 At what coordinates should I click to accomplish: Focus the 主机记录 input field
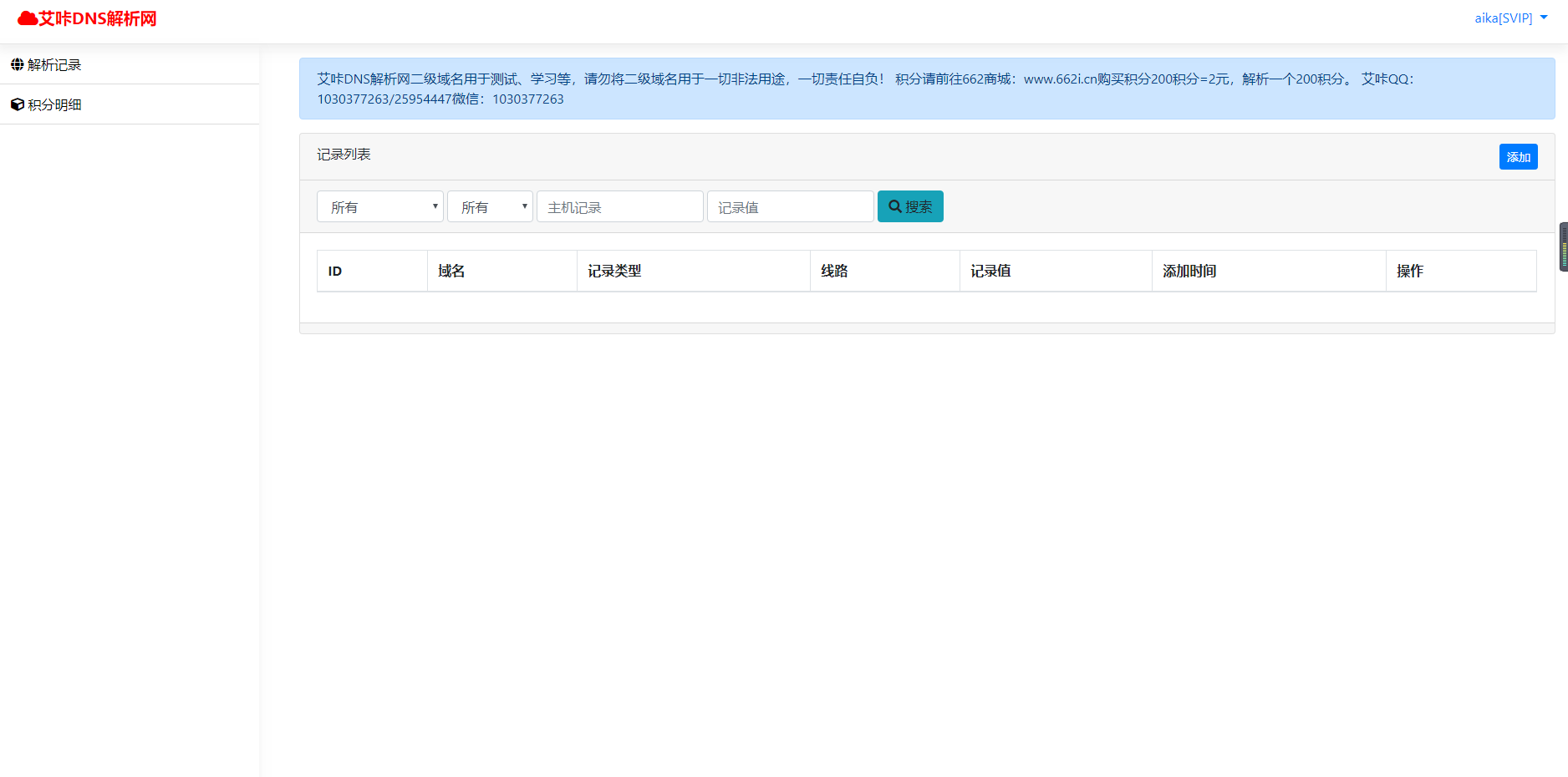point(619,206)
